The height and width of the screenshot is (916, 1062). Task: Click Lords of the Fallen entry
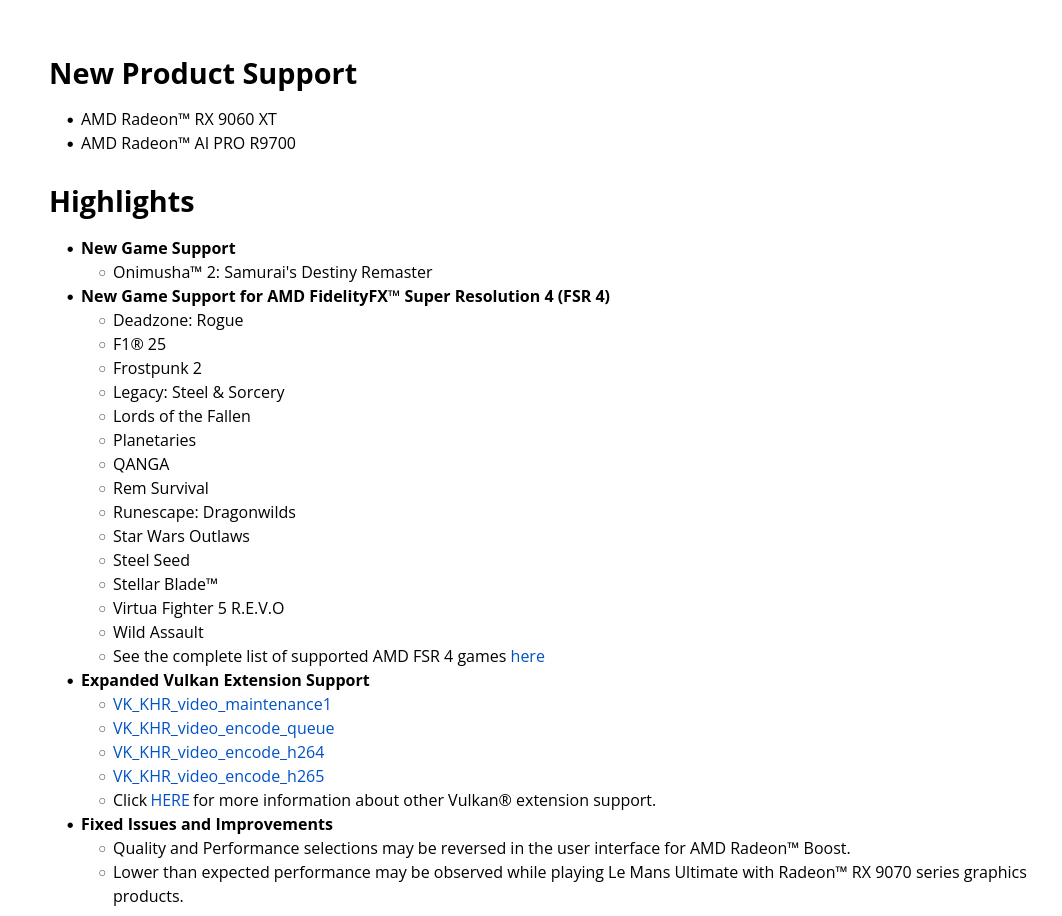181,416
